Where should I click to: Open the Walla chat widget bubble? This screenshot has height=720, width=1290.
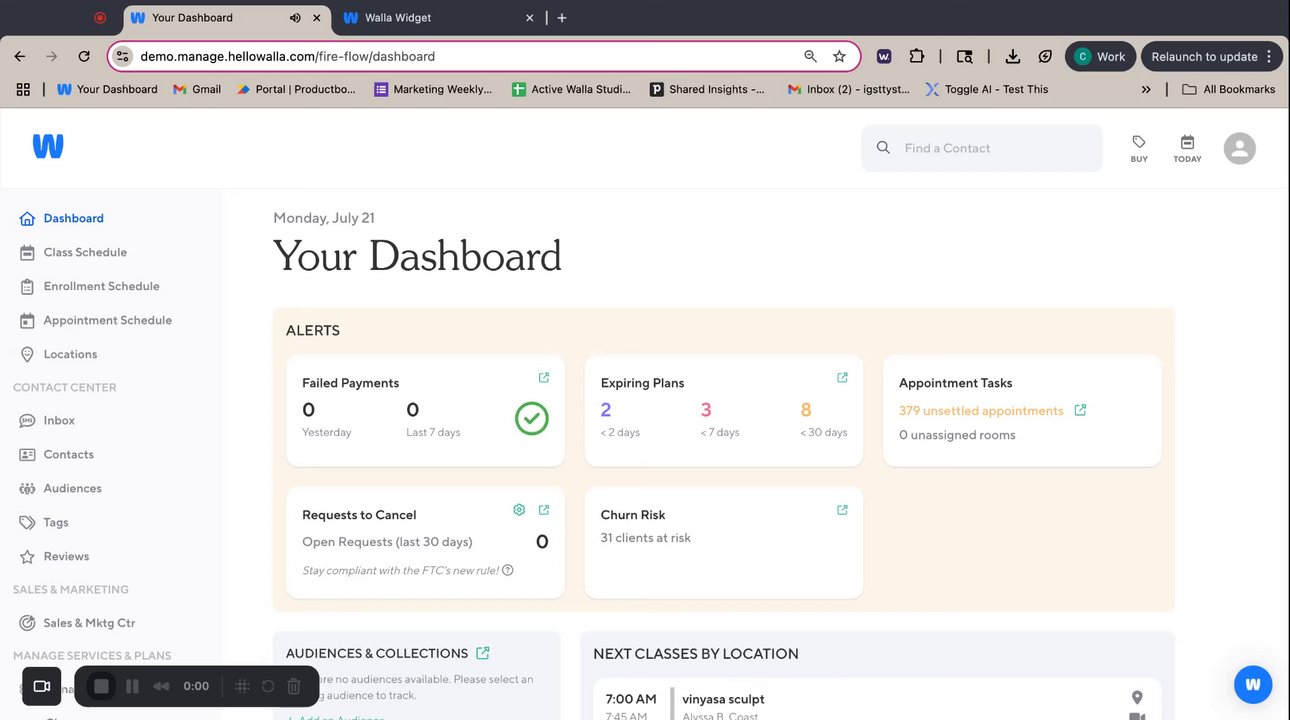(1253, 685)
